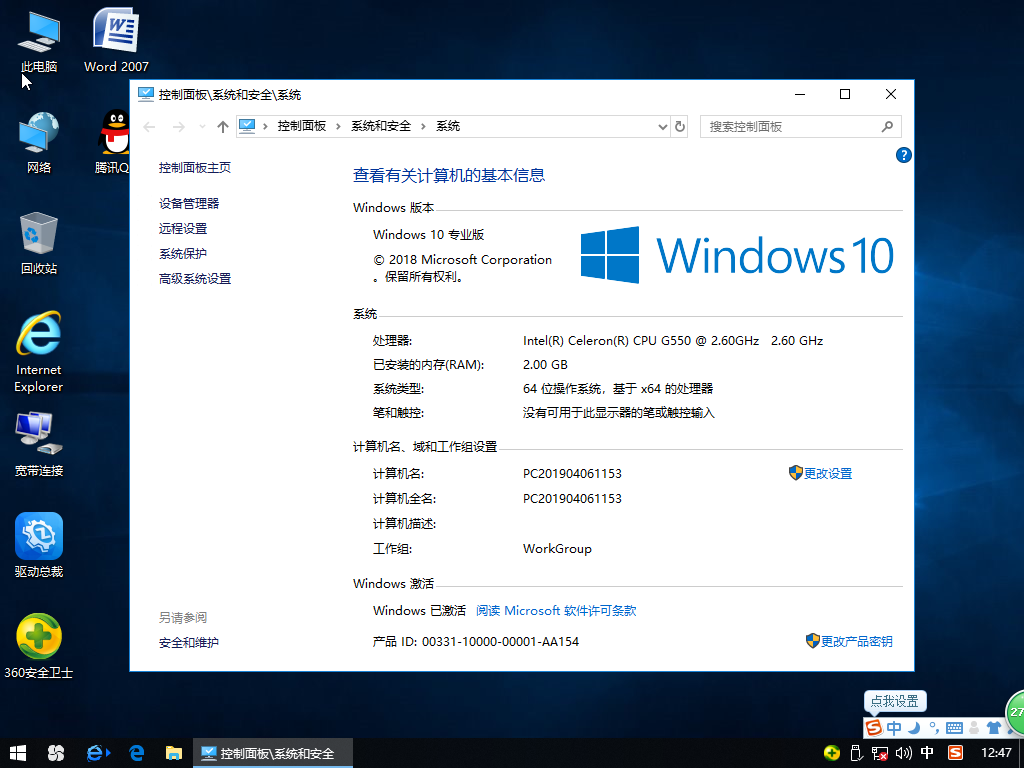Open the recent locations dropdown arrow
The width and height of the screenshot is (1024, 768).
click(x=202, y=127)
